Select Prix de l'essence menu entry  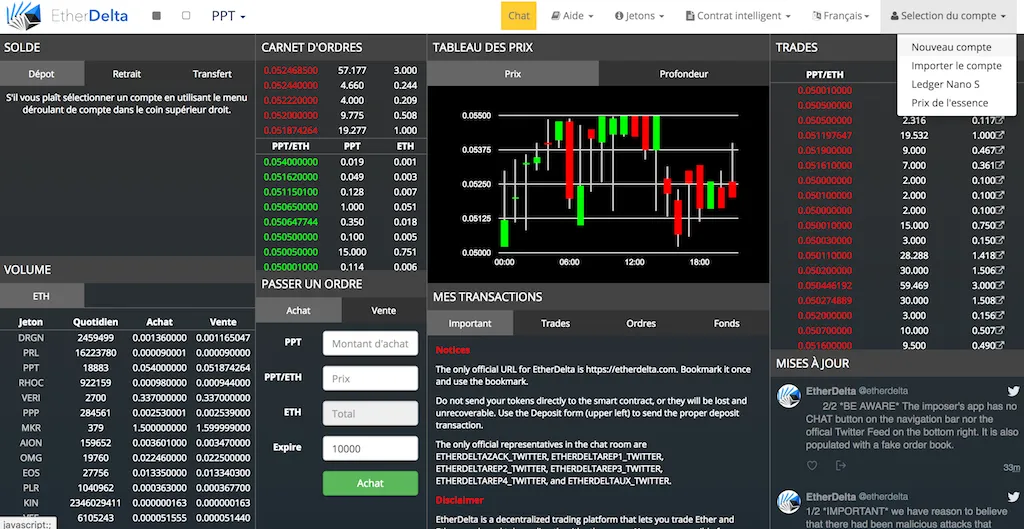tap(950, 103)
